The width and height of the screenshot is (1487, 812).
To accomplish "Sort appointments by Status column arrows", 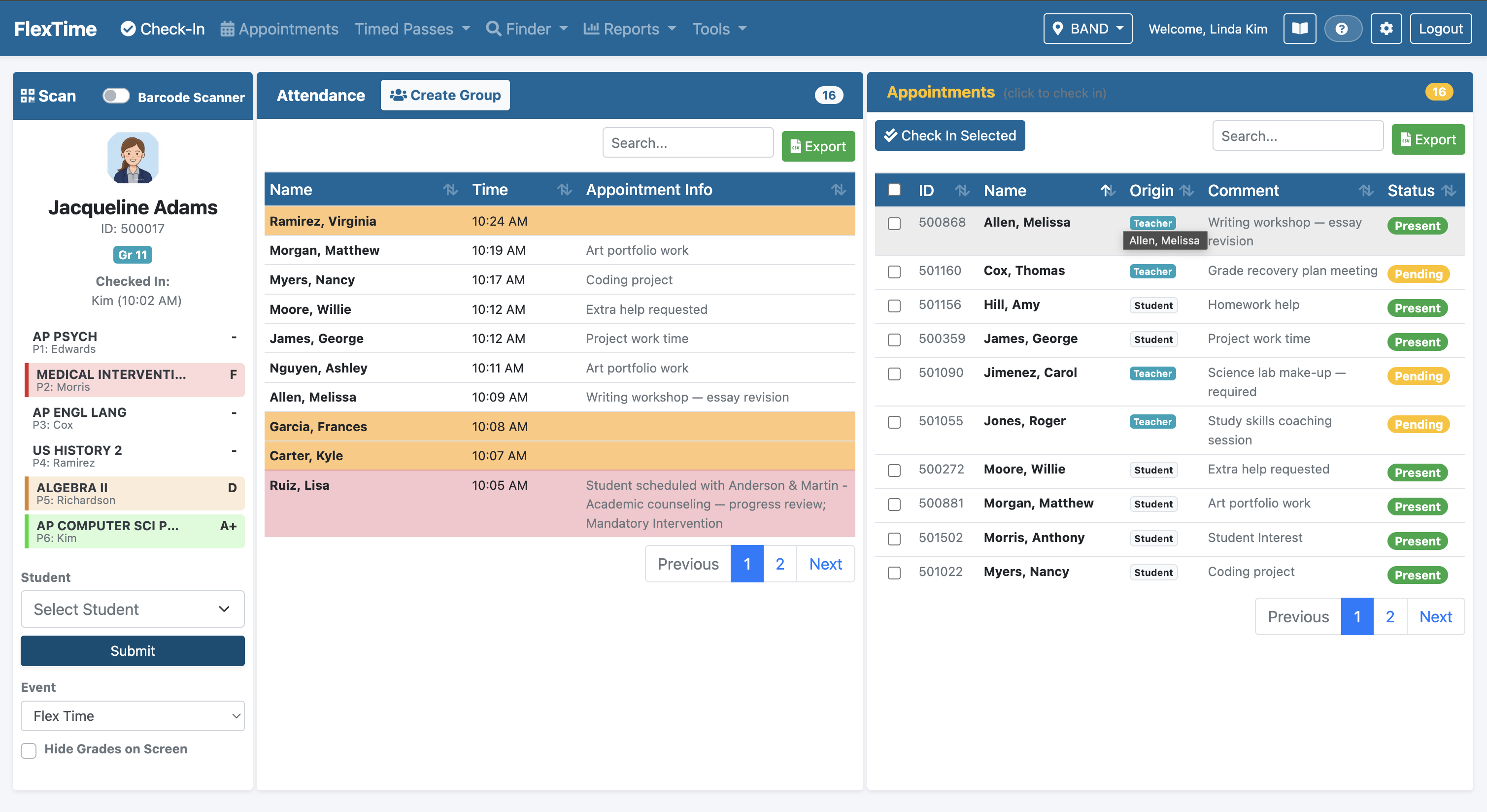I will tap(1449, 191).
